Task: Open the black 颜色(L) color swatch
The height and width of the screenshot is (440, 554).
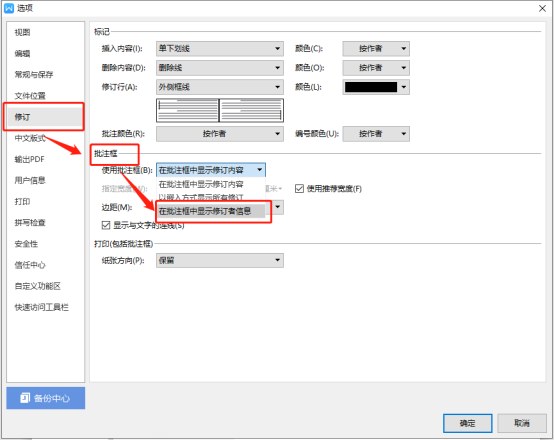Action: coord(376,87)
